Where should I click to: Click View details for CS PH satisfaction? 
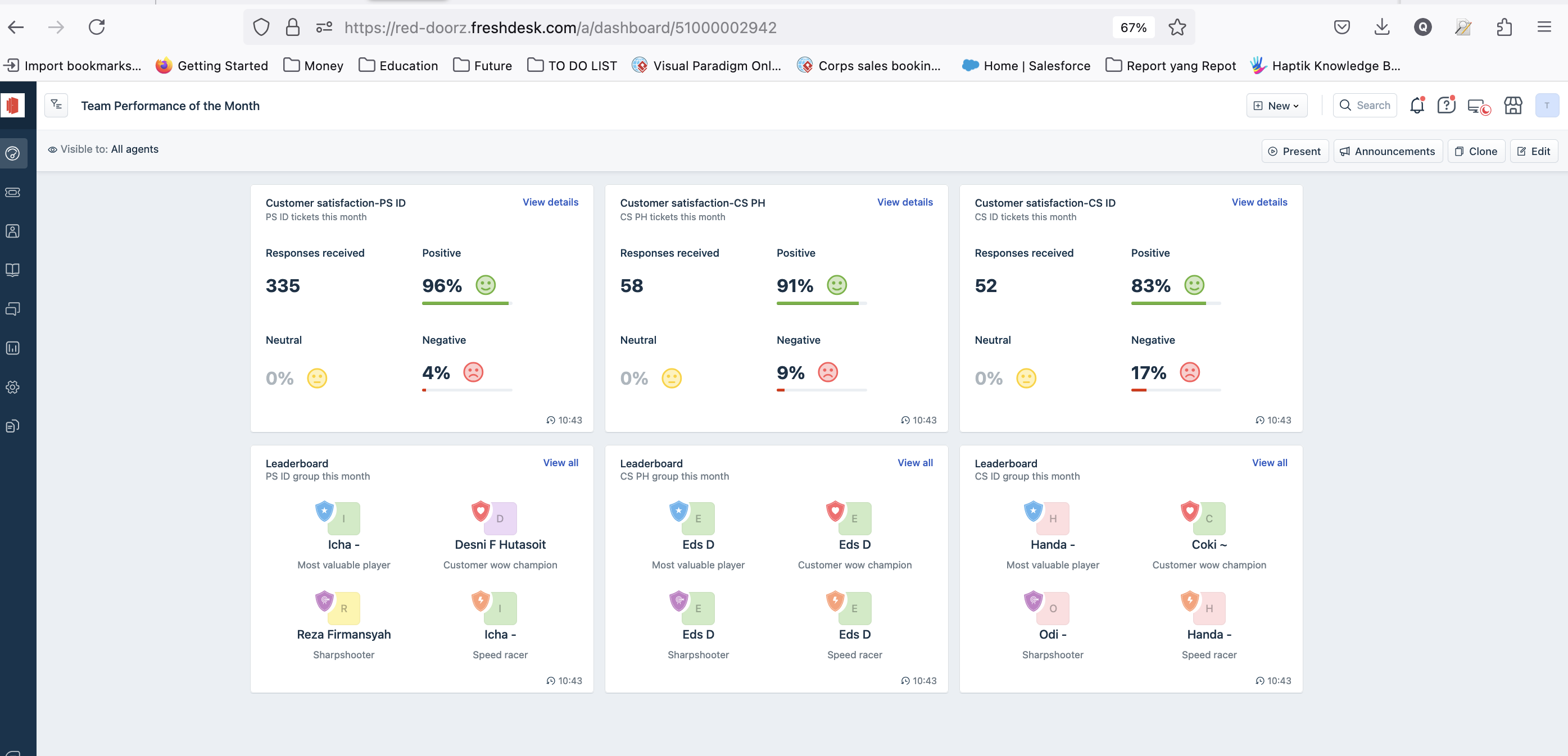coord(904,202)
